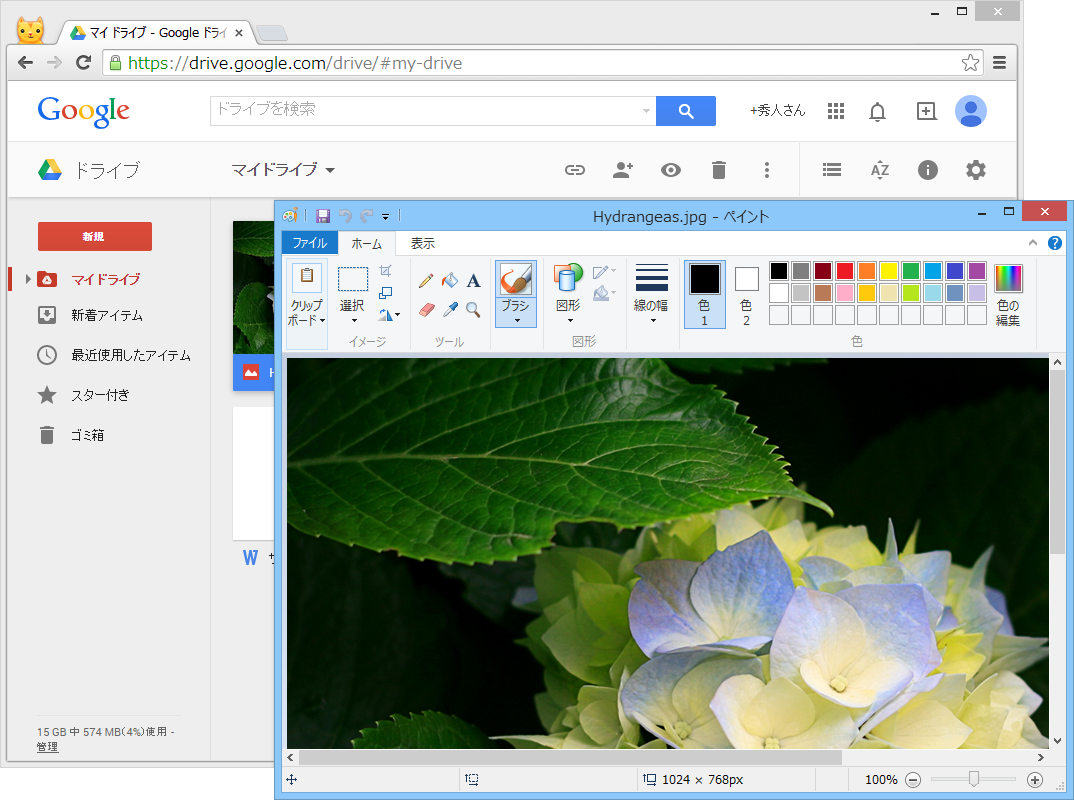Open the More actions three-dot menu

pyautogui.click(x=766, y=170)
